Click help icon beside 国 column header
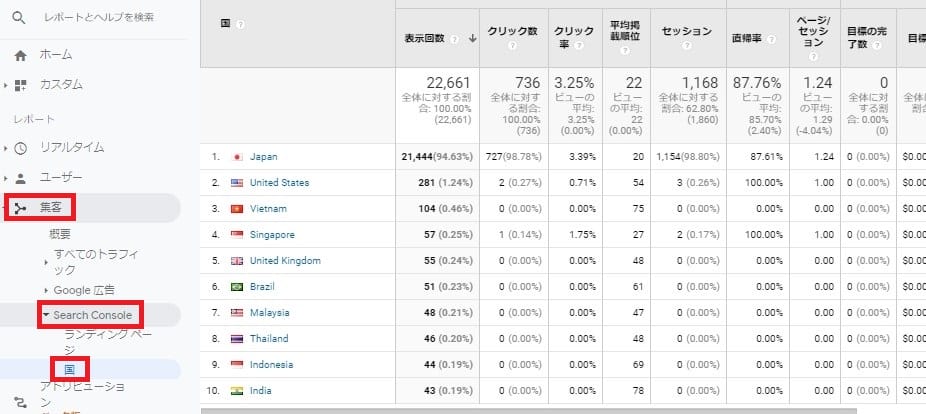 click(241, 24)
